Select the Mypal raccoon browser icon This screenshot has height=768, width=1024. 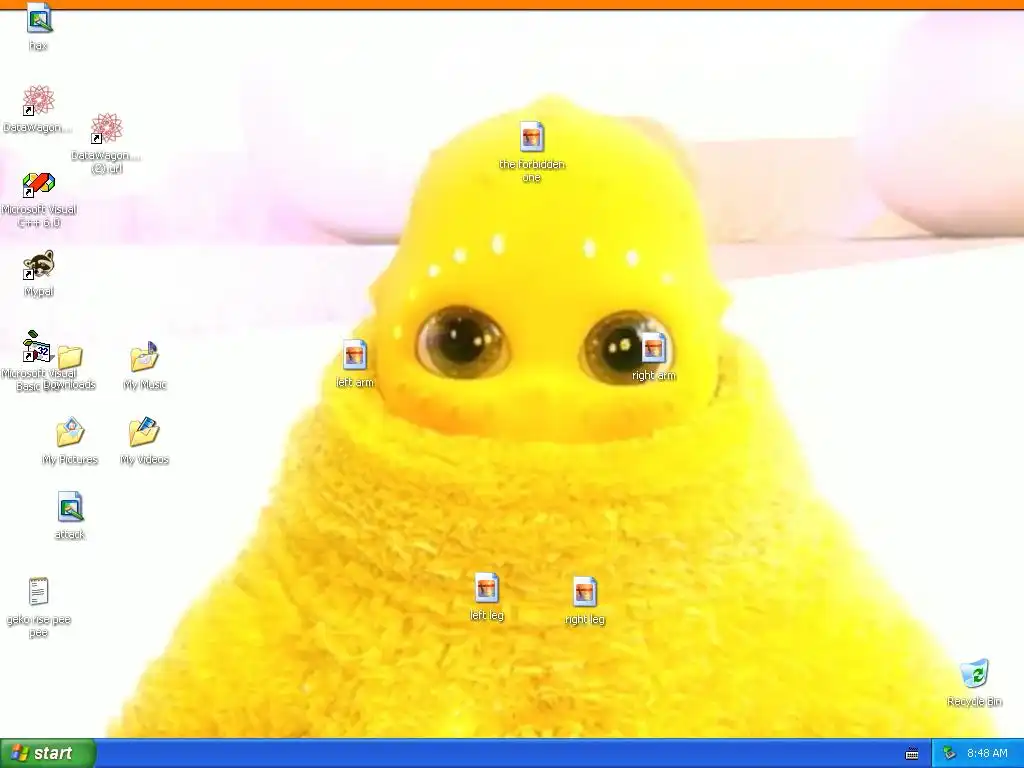[x=39, y=265]
